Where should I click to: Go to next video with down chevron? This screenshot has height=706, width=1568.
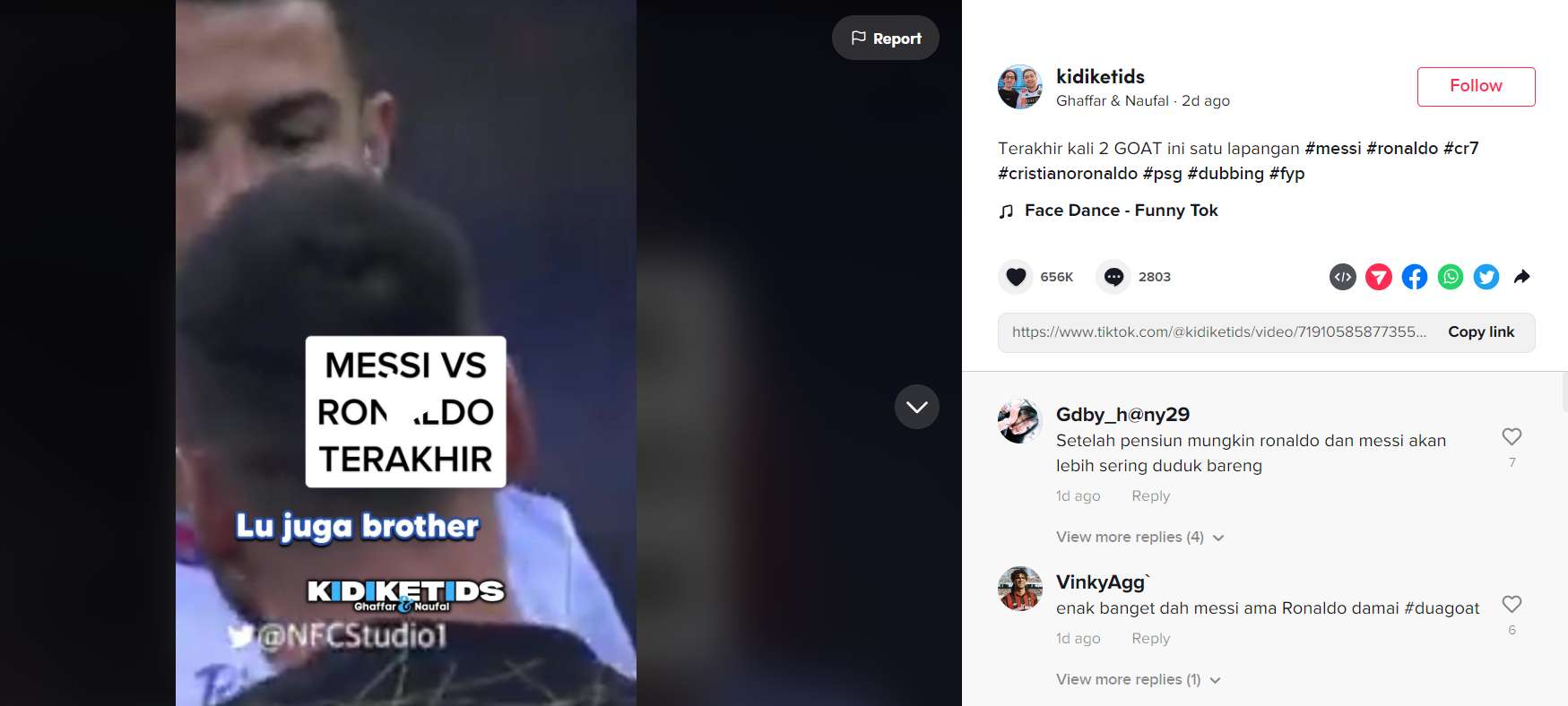point(916,407)
